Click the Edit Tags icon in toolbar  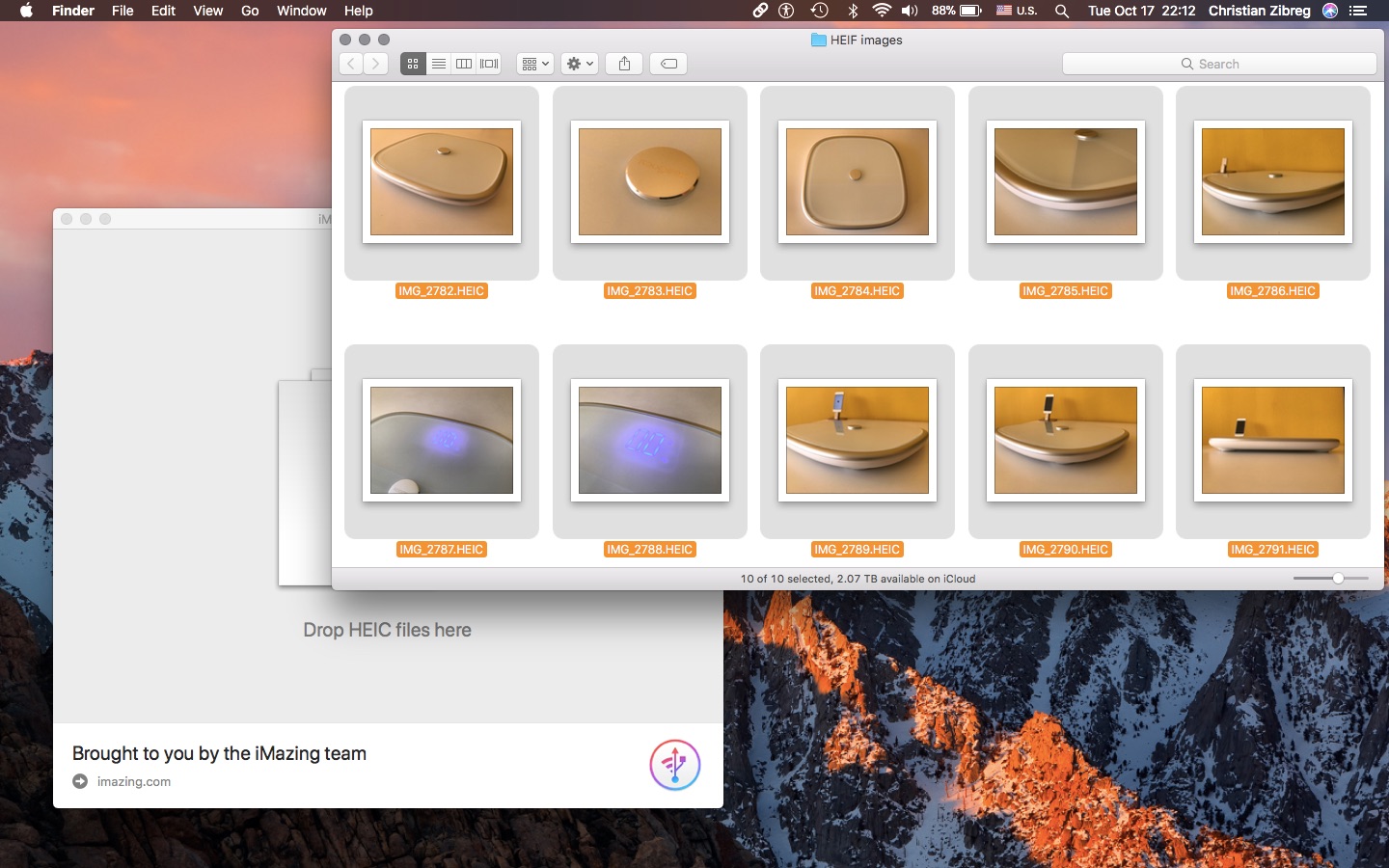668,64
